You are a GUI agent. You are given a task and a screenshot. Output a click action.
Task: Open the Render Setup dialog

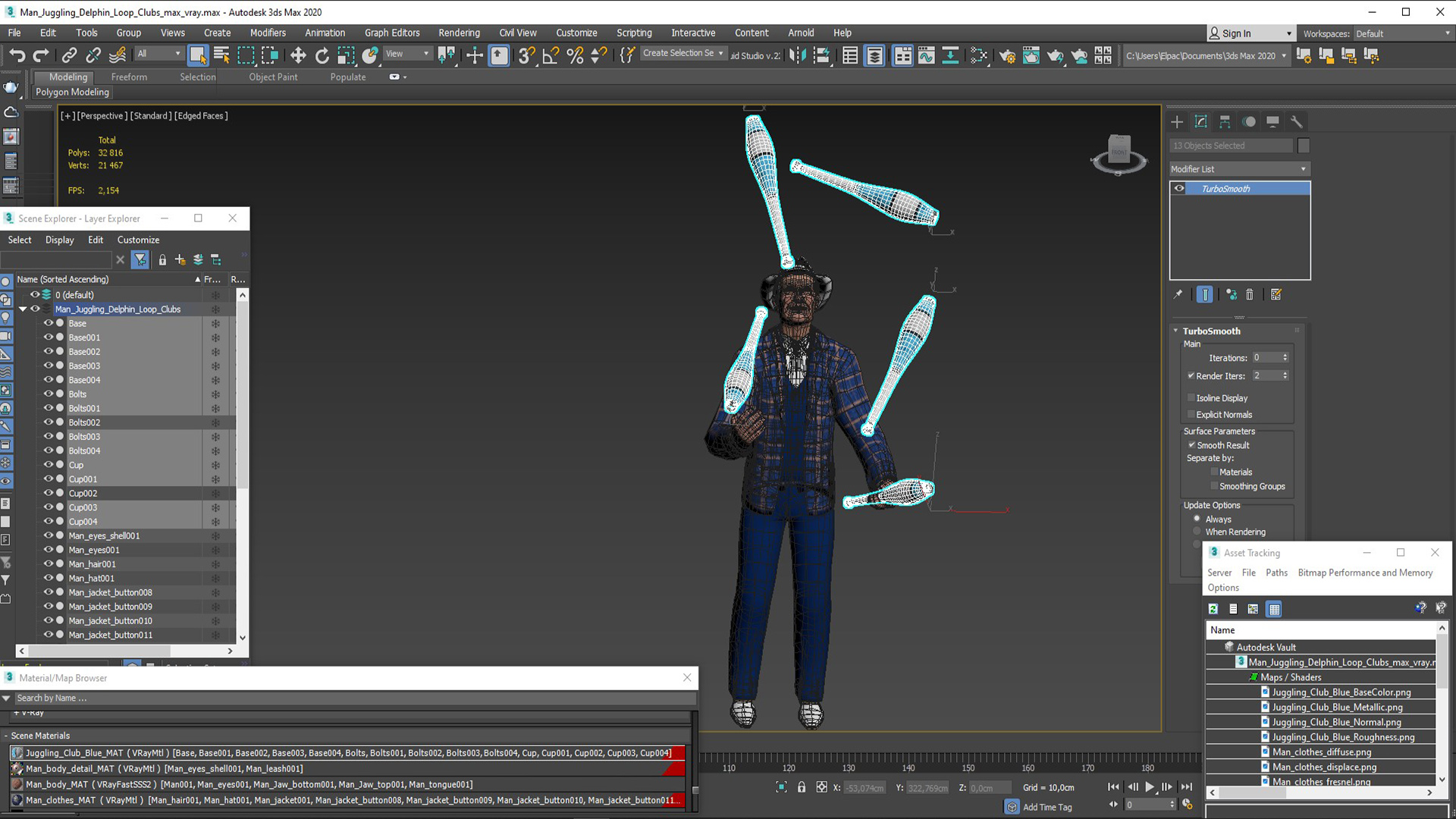pos(1007,55)
